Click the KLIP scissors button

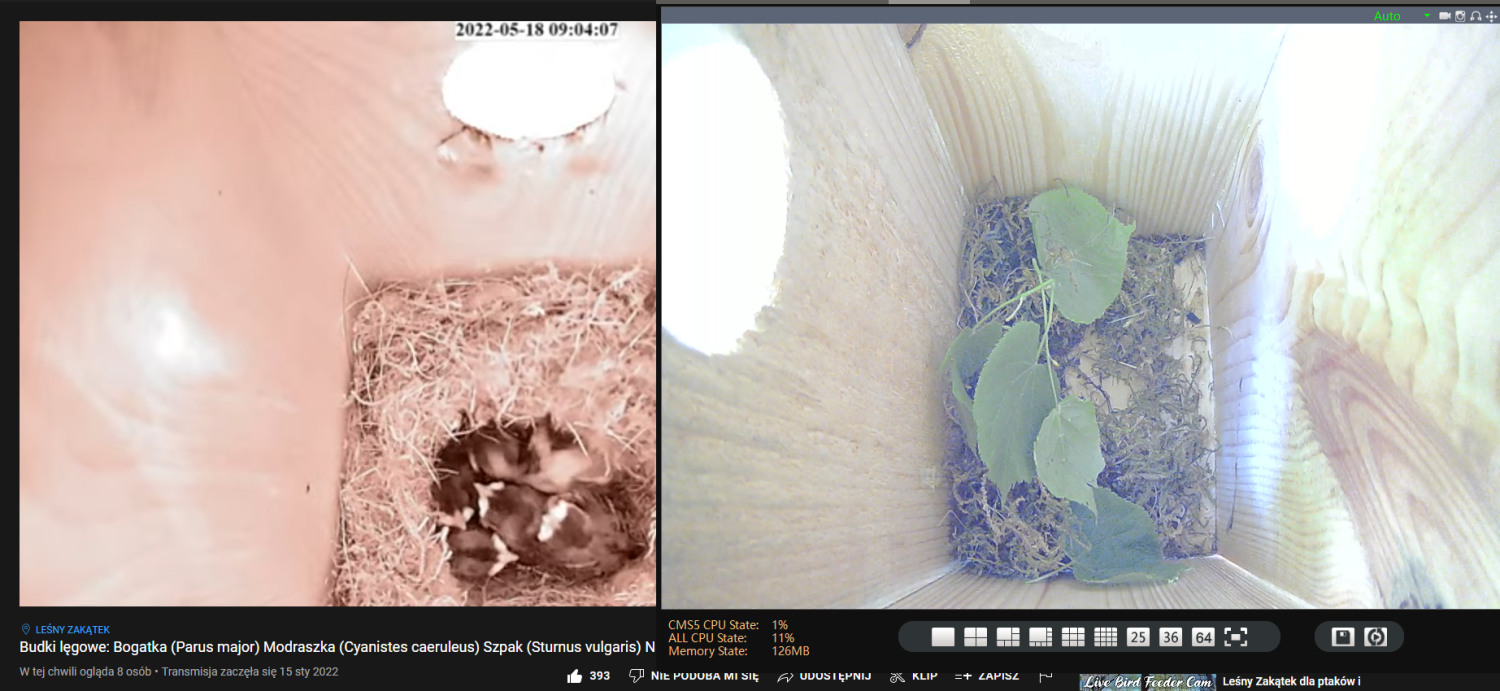(x=913, y=676)
